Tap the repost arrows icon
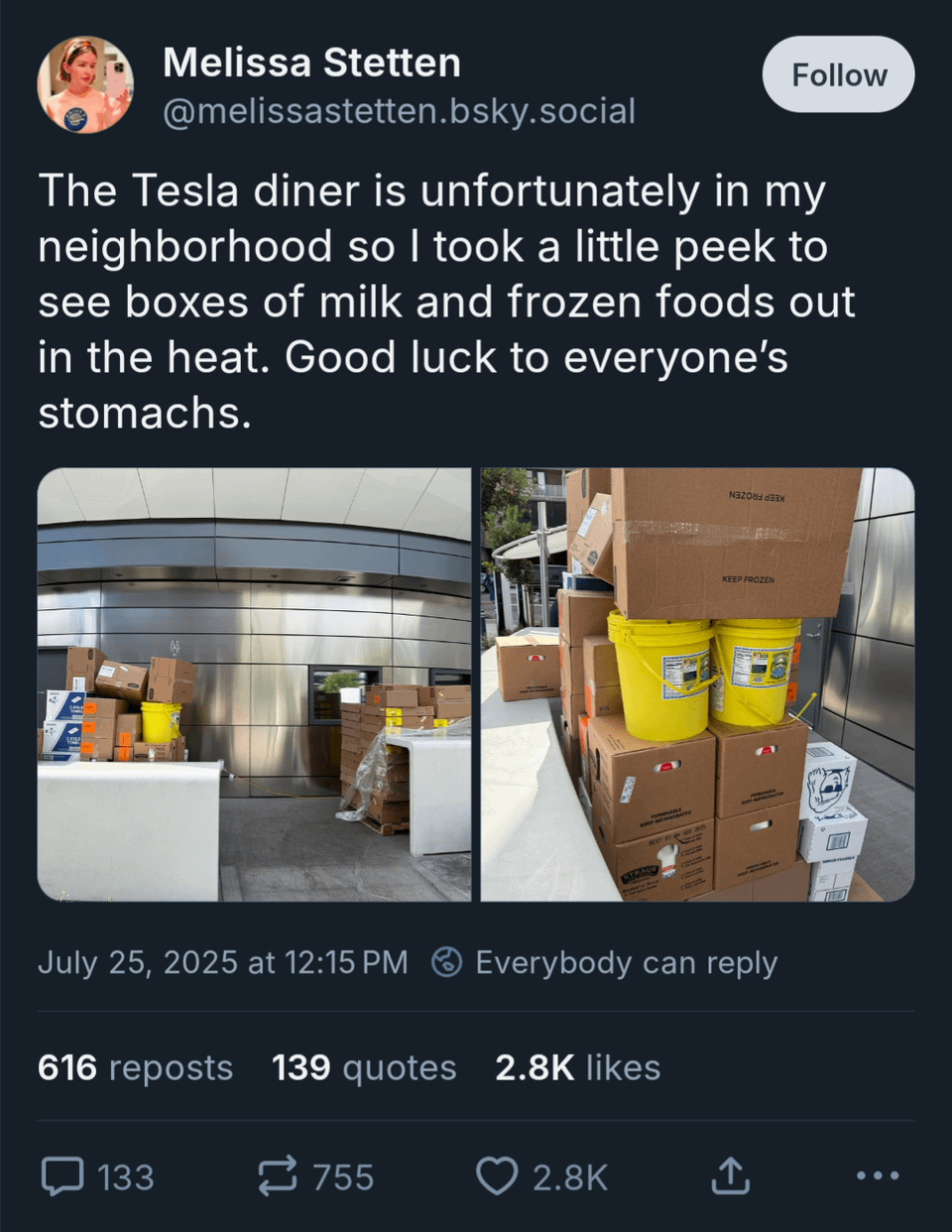 (278, 1176)
